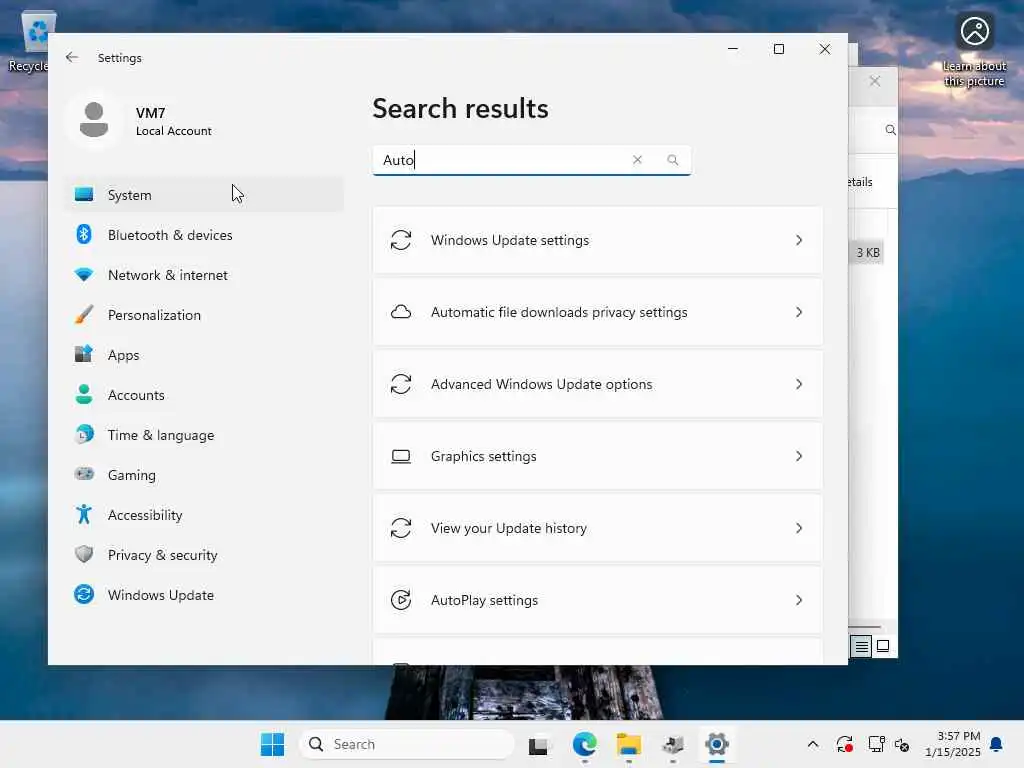Viewport: 1024px width, 768px height.
Task: Clear the Auto search text with X
Action: 637,160
